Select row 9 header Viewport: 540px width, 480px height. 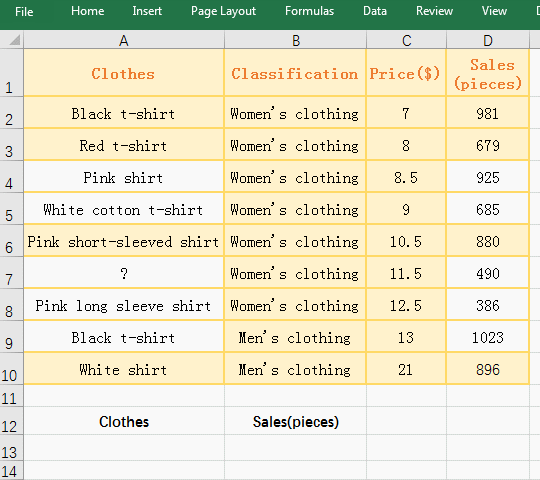tap(11, 337)
